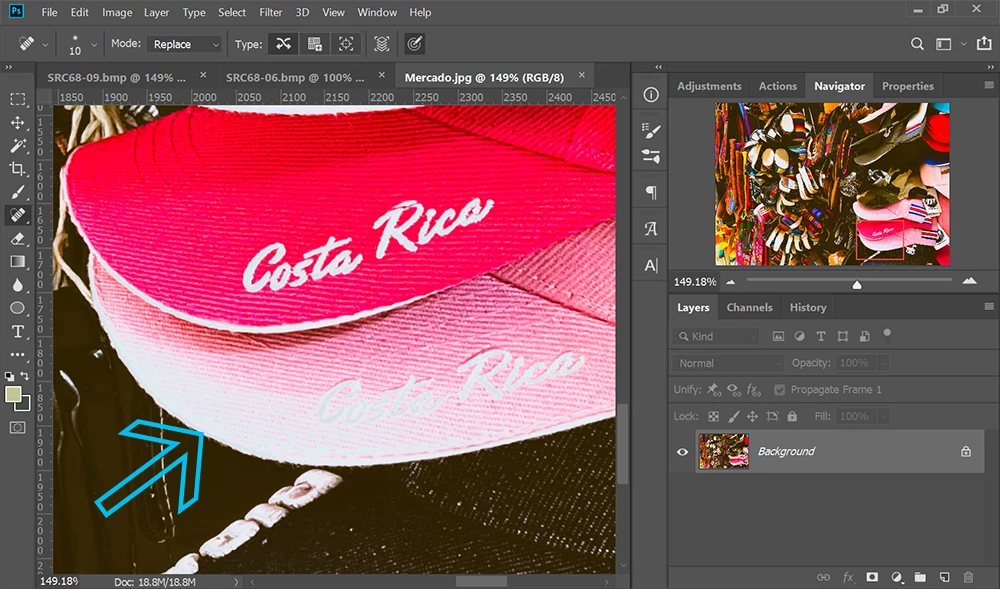Open the brush size preset picker arrow

(x=94, y=45)
